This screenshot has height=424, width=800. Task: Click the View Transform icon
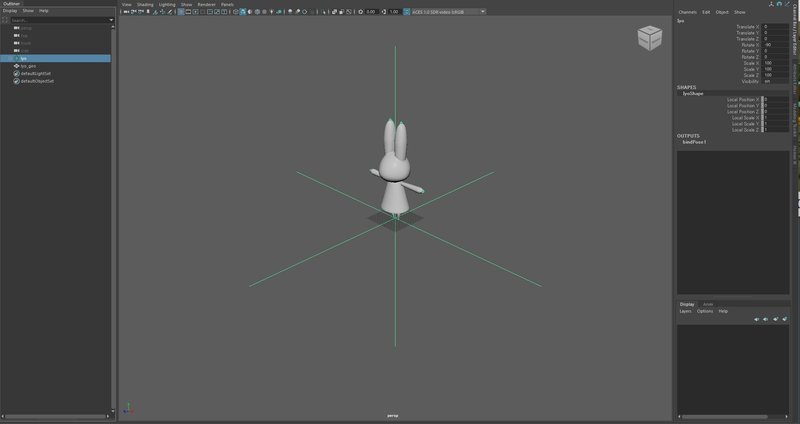point(407,11)
